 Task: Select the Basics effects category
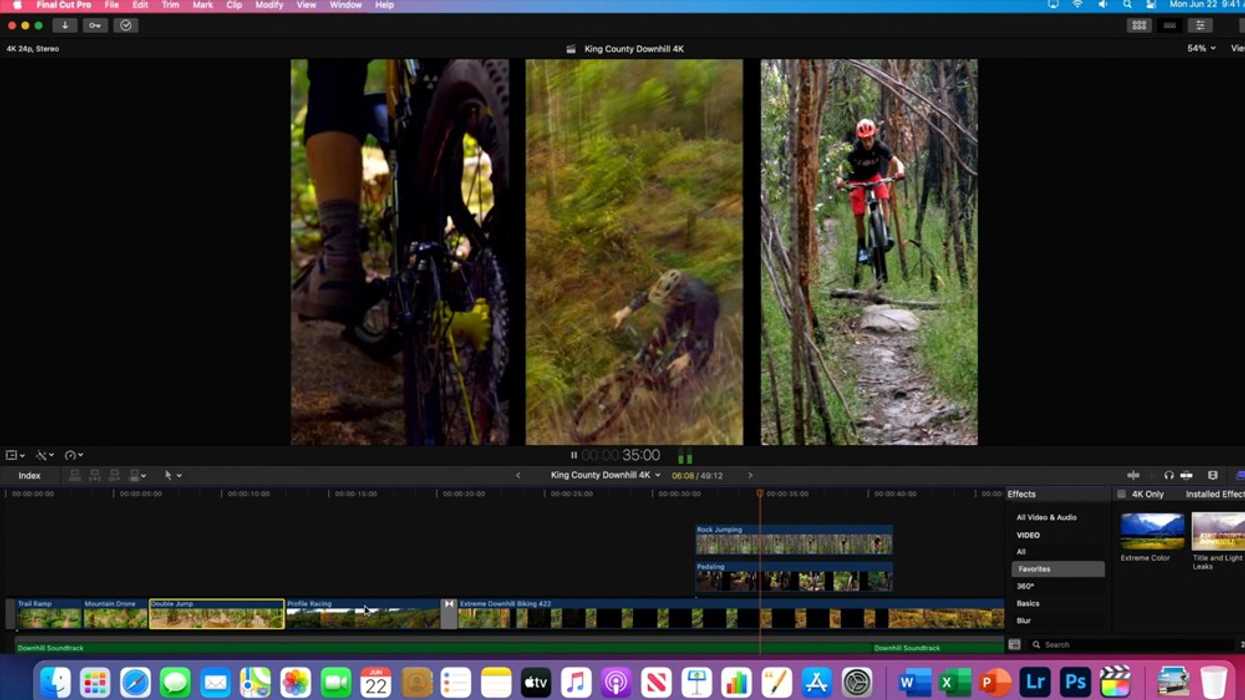pos(1028,604)
